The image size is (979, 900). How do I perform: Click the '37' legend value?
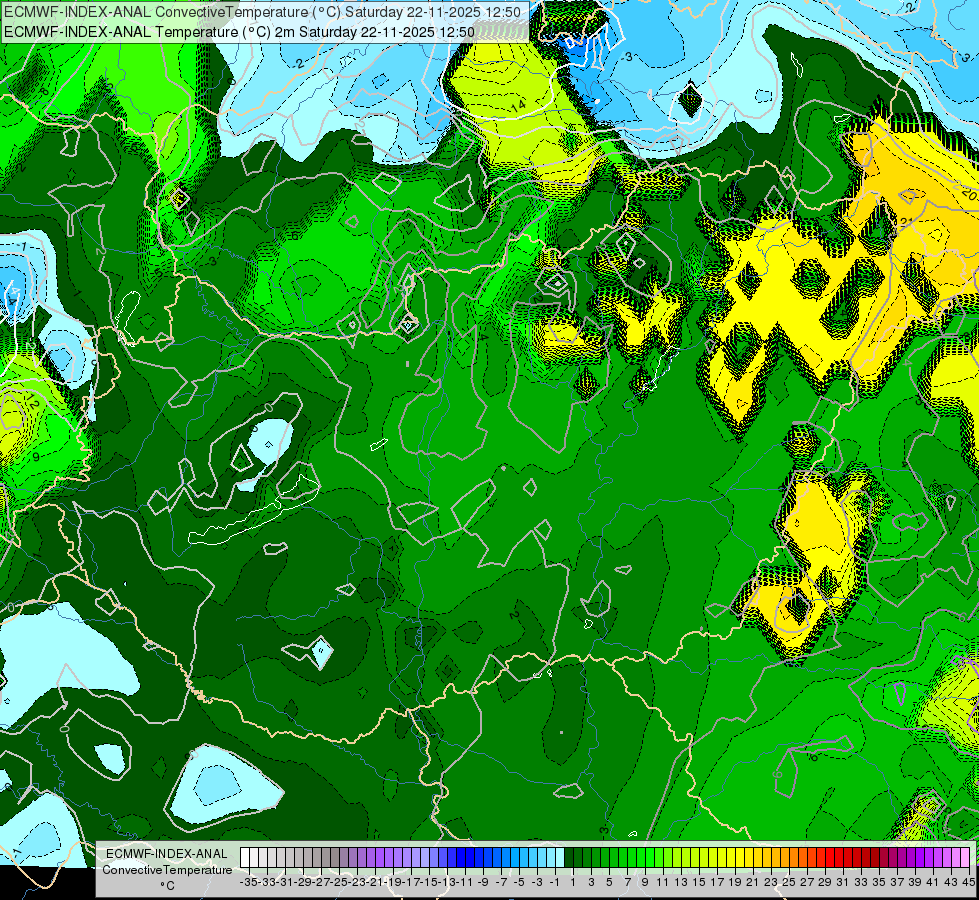(x=897, y=883)
